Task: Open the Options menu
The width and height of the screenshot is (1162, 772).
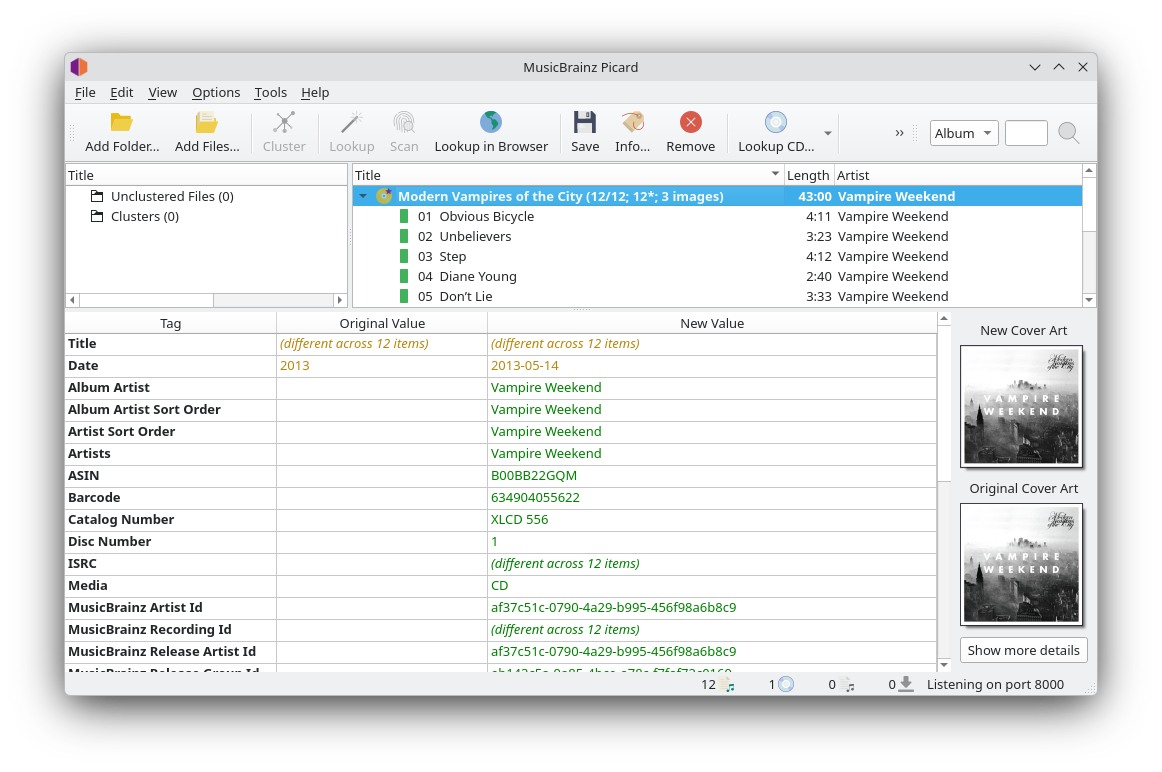Action: pos(216,93)
